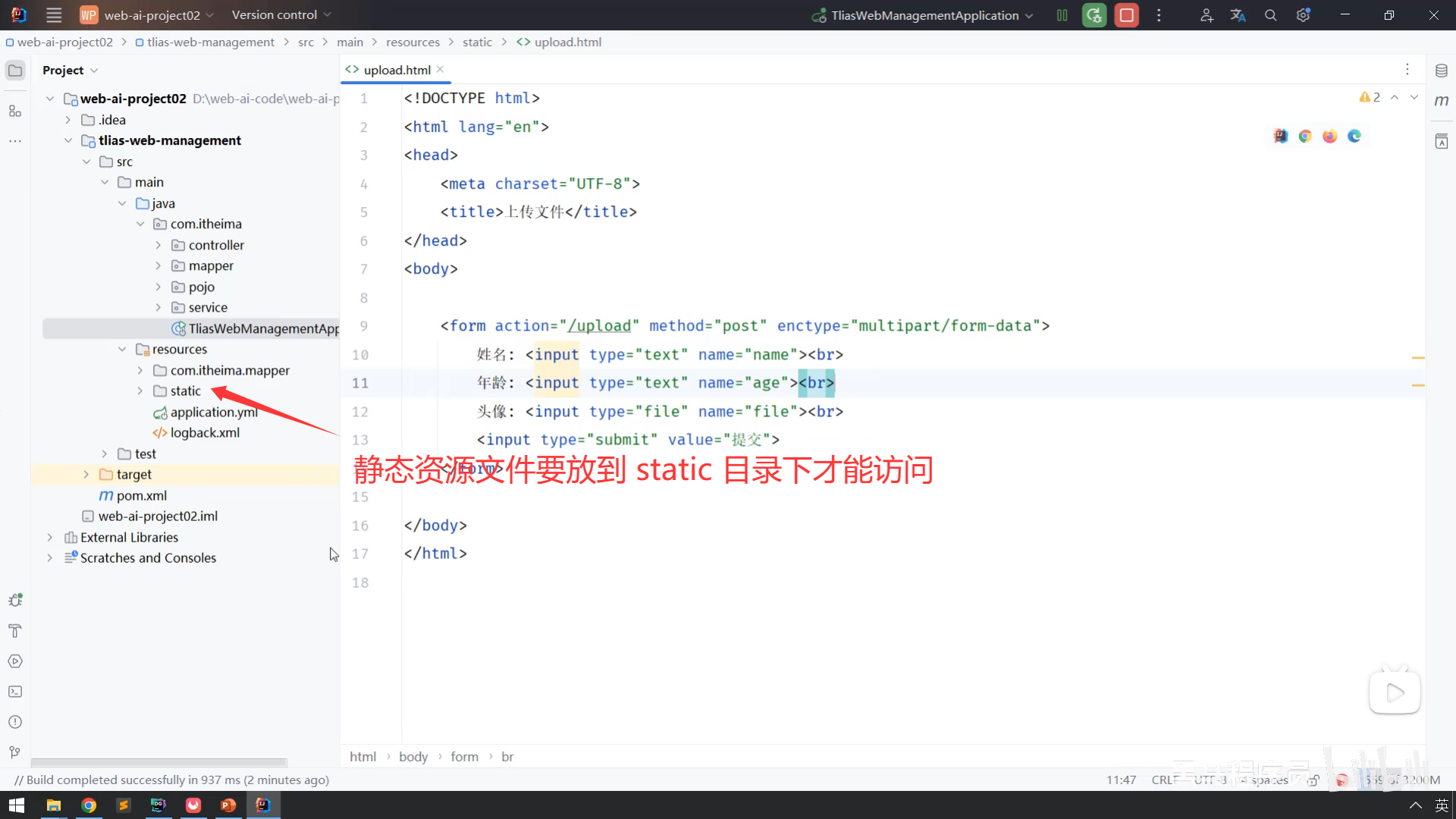The height and width of the screenshot is (819, 1456).
Task: Click the form breadcrumb in the editor footer
Action: coord(464,757)
